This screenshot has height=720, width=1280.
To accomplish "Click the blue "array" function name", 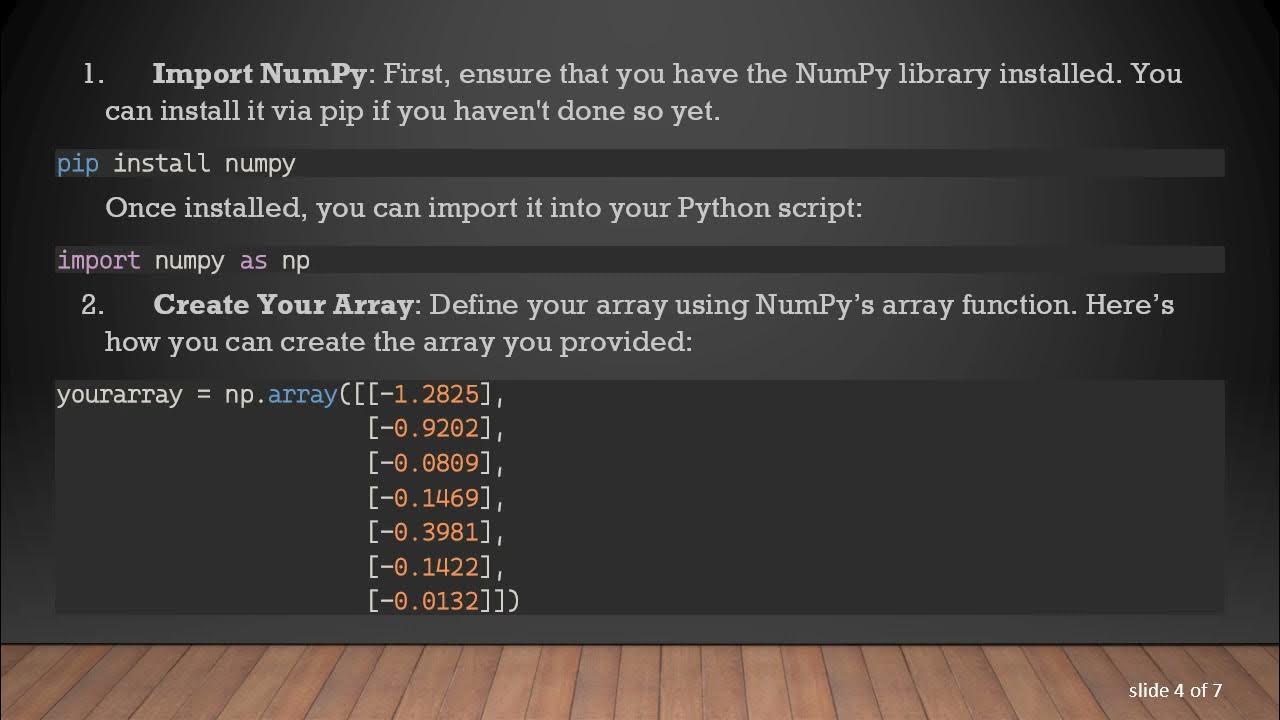I will click(x=302, y=394).
